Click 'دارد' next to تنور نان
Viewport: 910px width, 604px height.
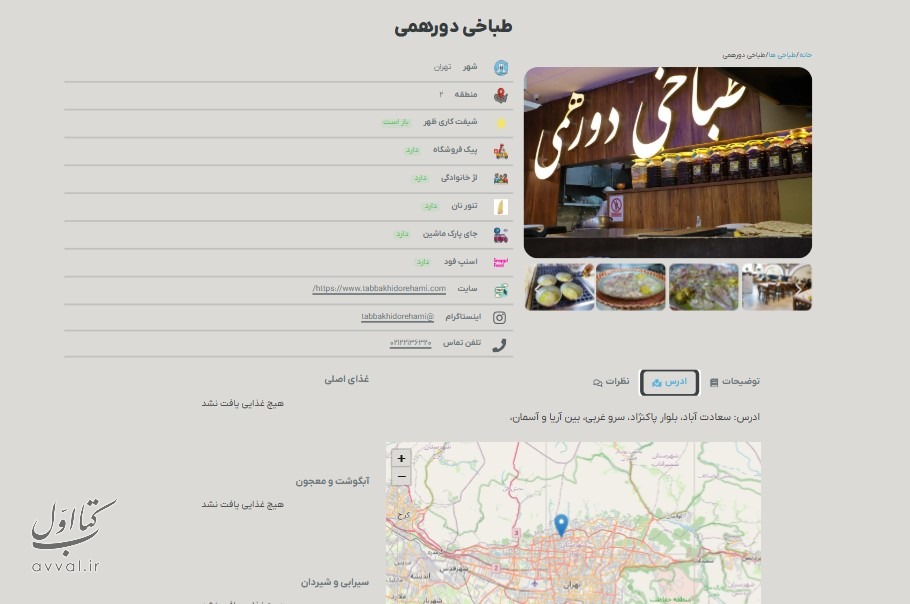[430, 206]
